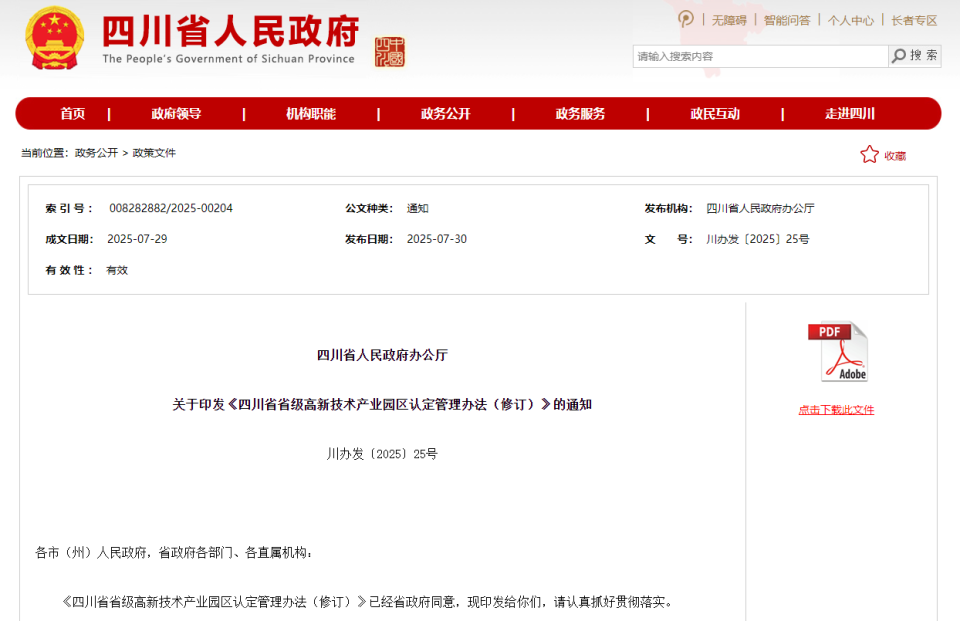Click the national emblem logo

(54, 38)
